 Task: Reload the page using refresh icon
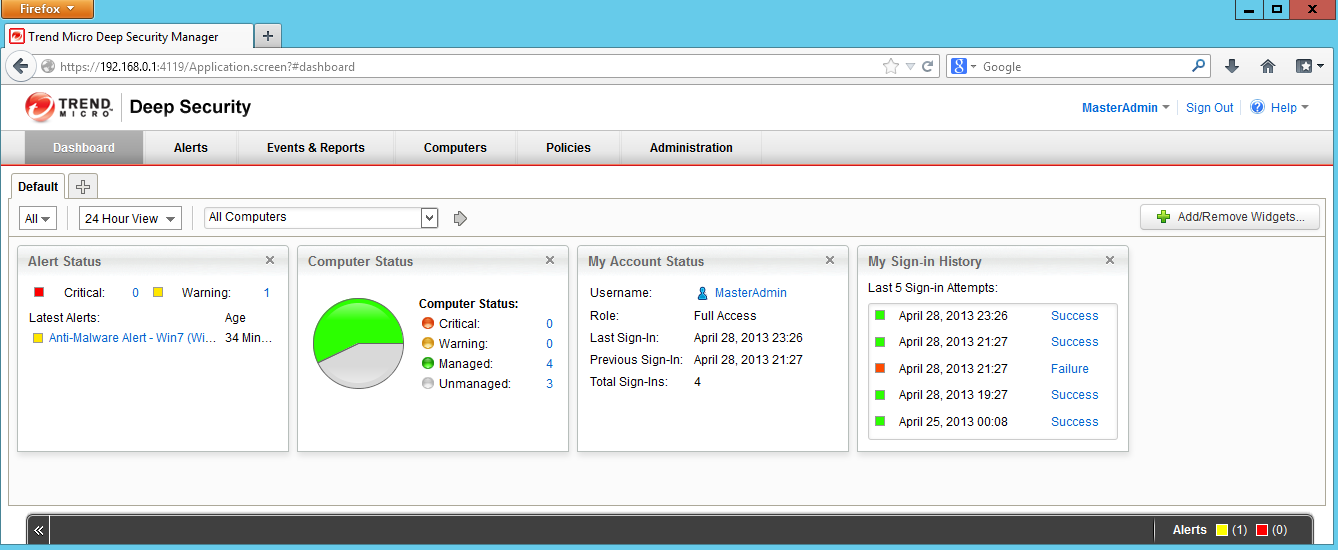click(x=928, y=67)
